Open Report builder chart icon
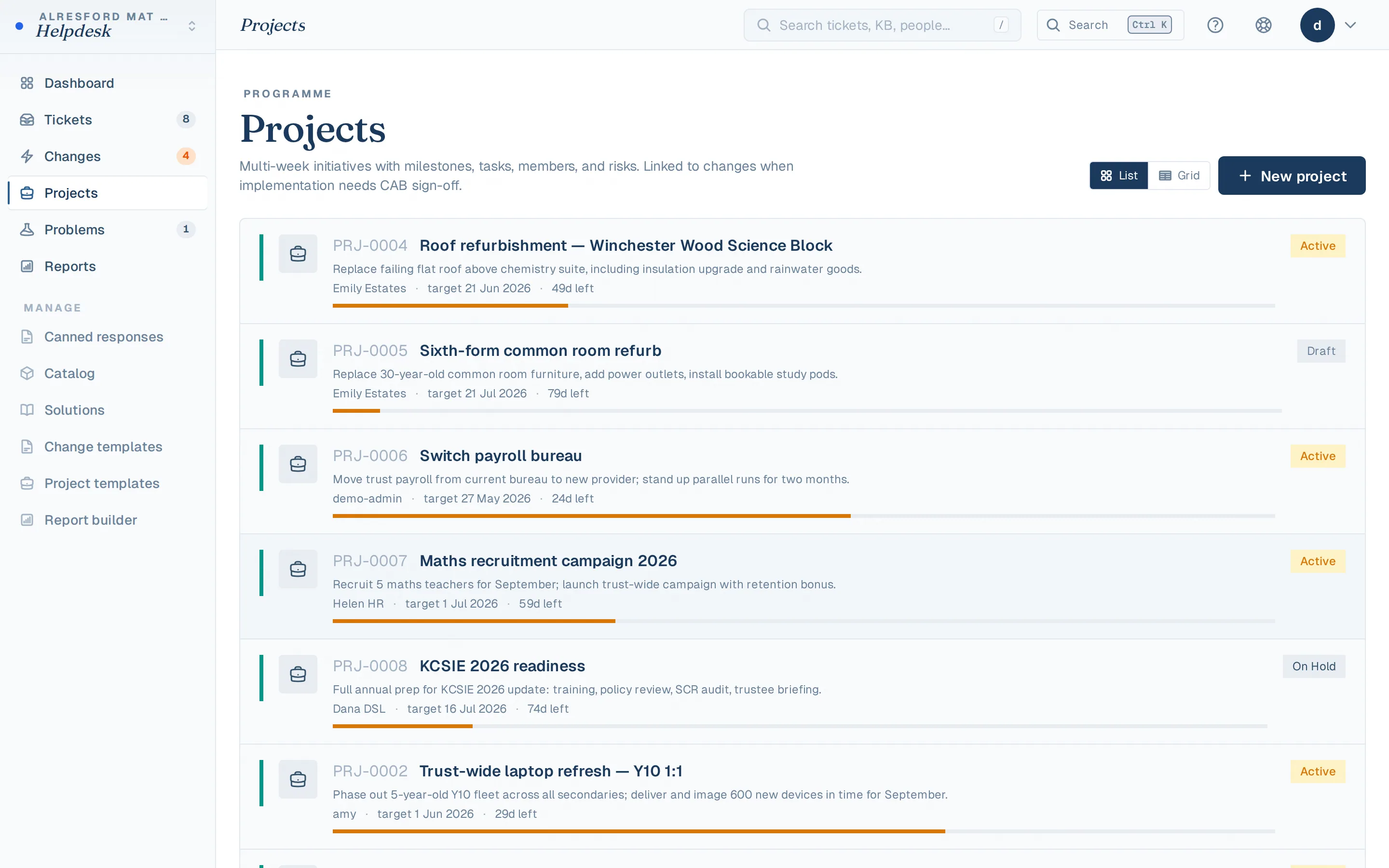The height and width of the screenshot is (868, 1389). (x=27, y=520)
